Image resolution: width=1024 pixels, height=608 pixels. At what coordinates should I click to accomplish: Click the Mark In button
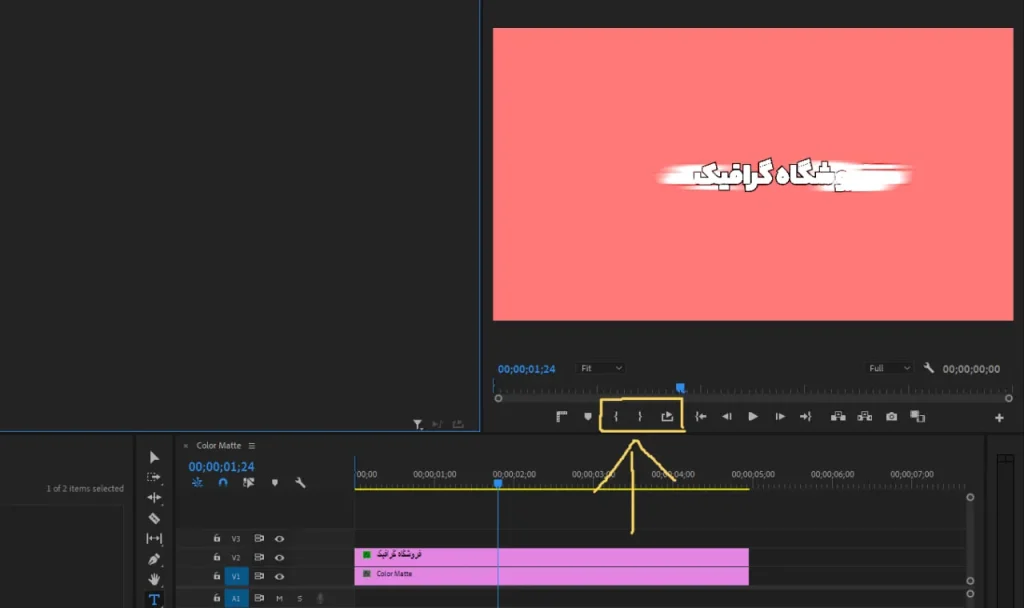pyautogui.click(x=615, y=417)
